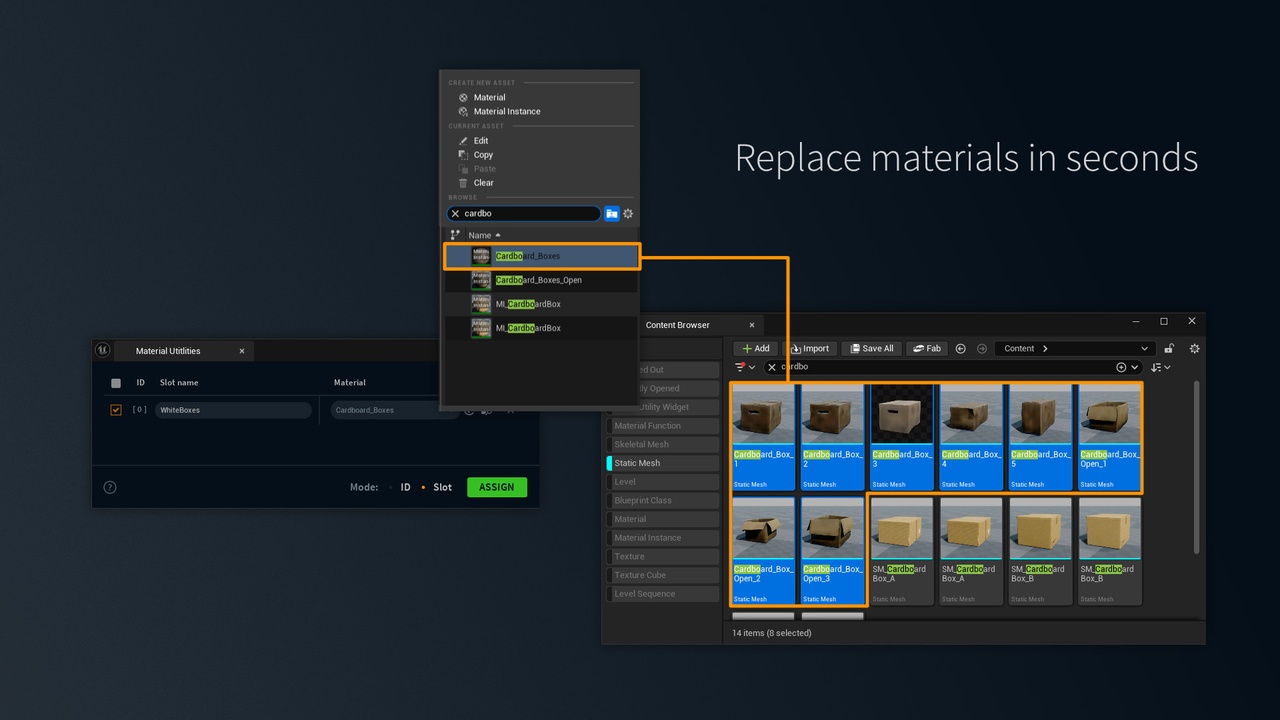Choose Material Instance from create menu
1280x720 pixels.
click(x=506, y=111)
